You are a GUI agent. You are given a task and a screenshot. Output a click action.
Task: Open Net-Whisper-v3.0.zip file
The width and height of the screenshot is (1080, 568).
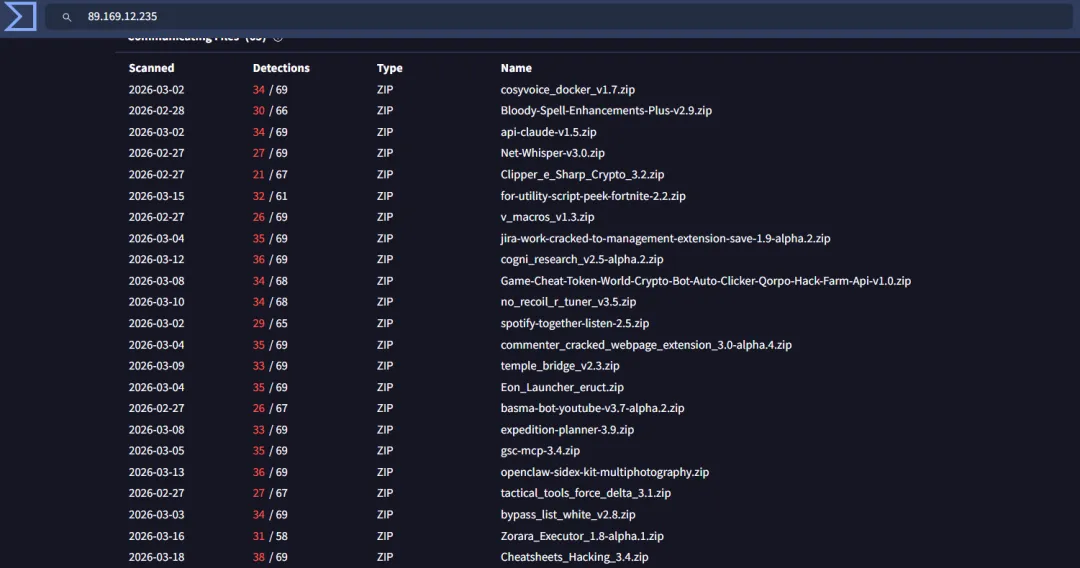[x=552, y=153]
